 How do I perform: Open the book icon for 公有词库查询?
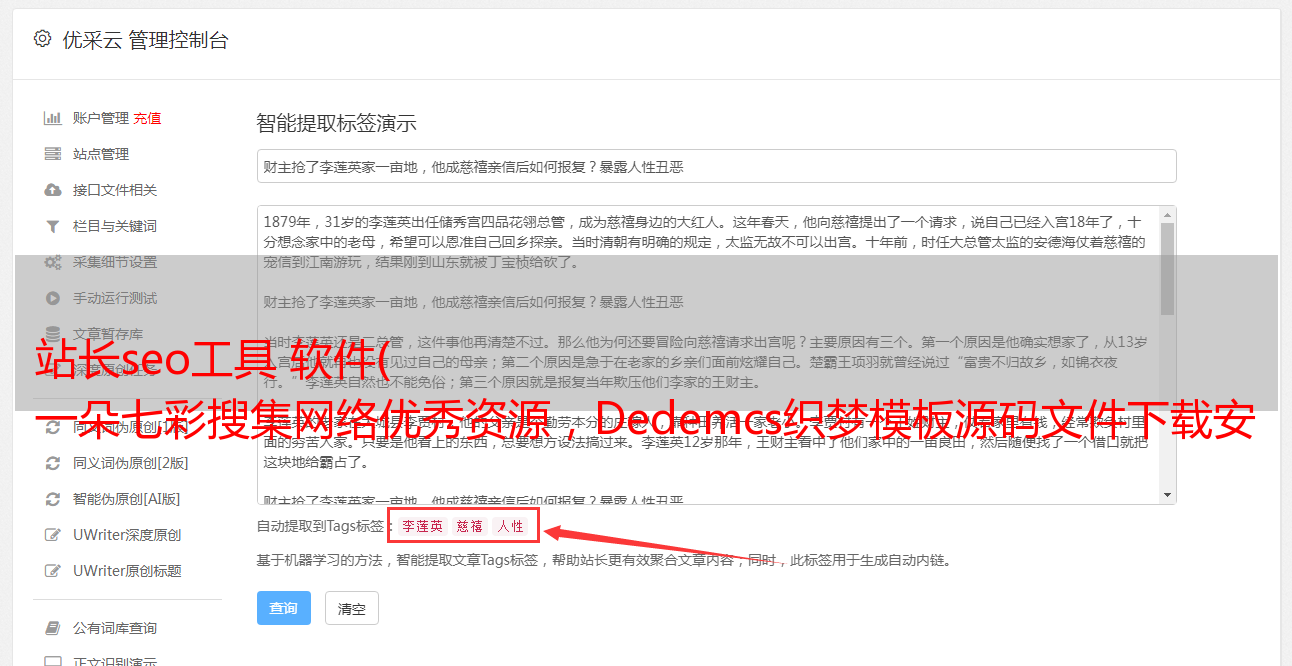(x=53, y=628)
